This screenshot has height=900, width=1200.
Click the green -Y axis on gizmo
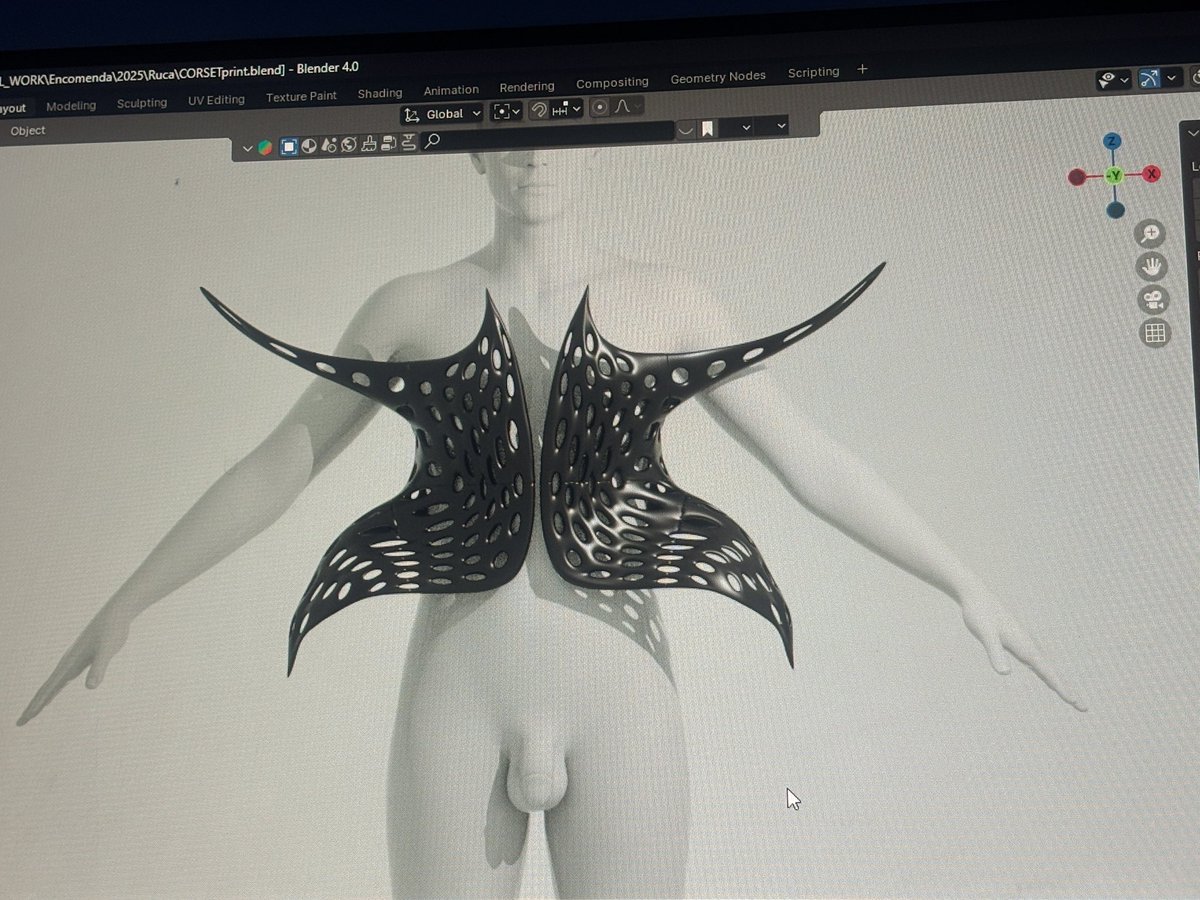pyautogui.click(x=1115, y=176)
